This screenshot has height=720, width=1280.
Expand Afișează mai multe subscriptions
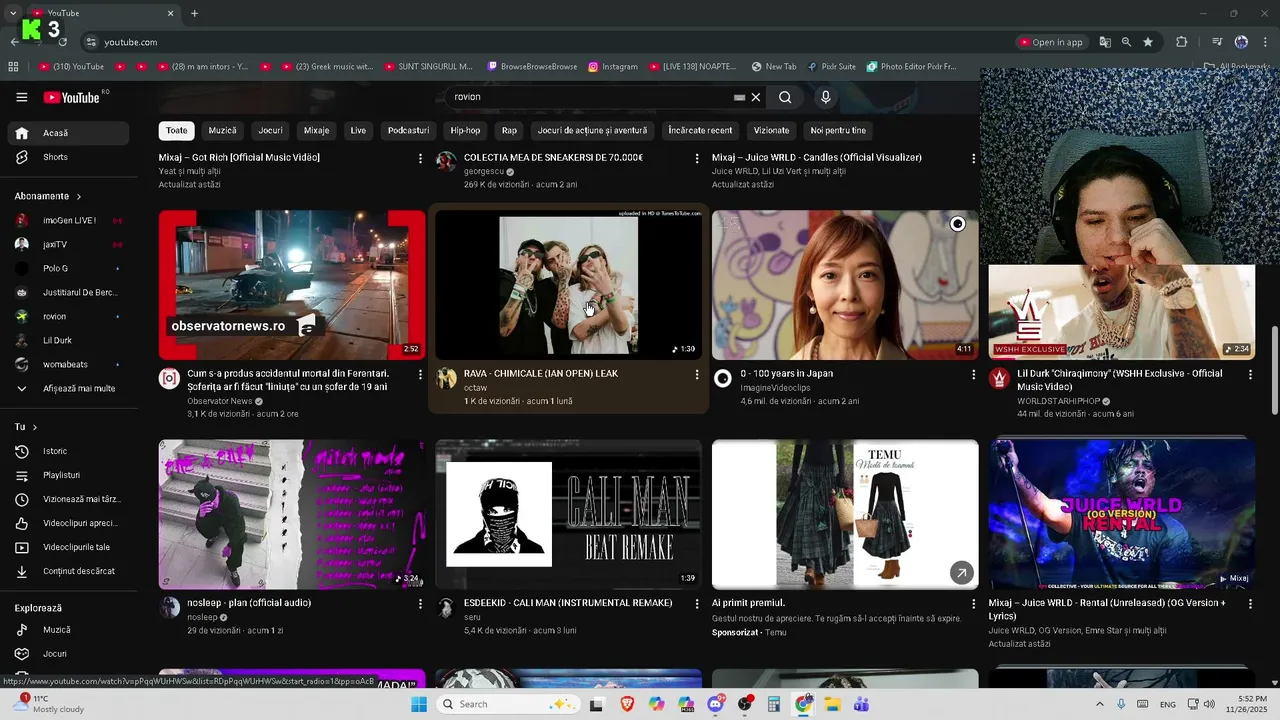(67, 388)
